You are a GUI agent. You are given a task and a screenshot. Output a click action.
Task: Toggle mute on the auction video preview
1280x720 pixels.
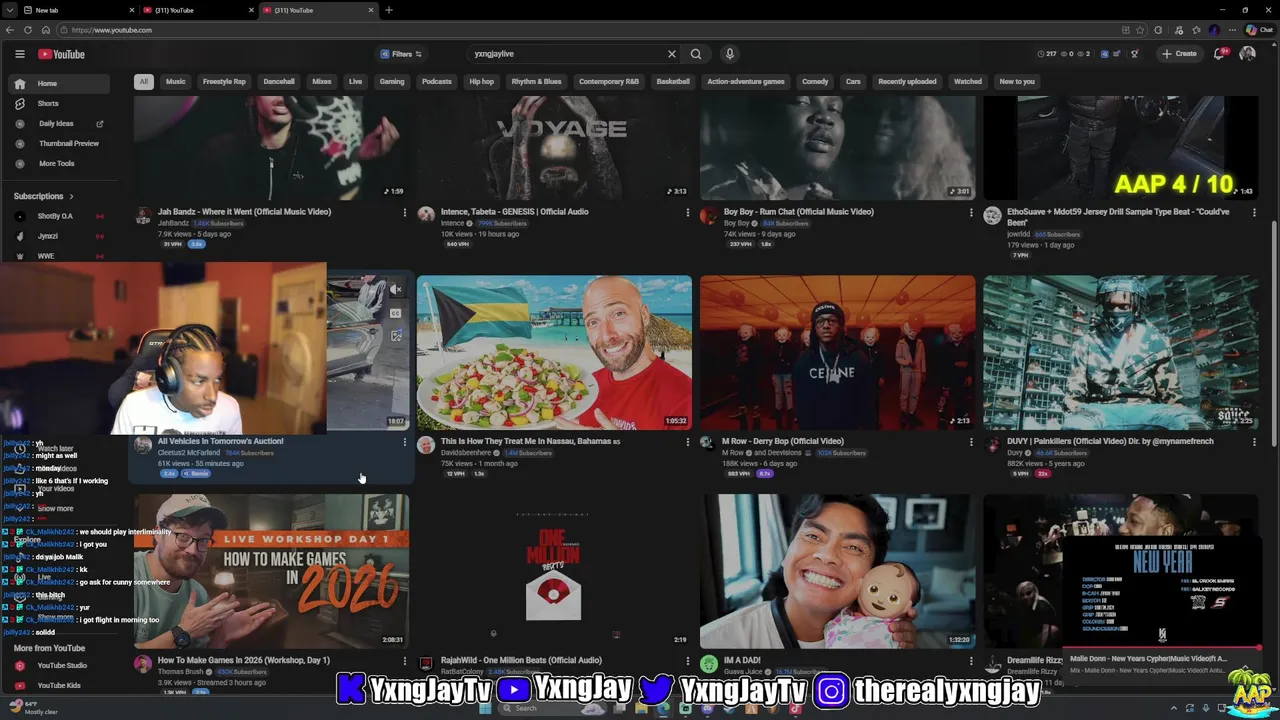click(396, 290)
